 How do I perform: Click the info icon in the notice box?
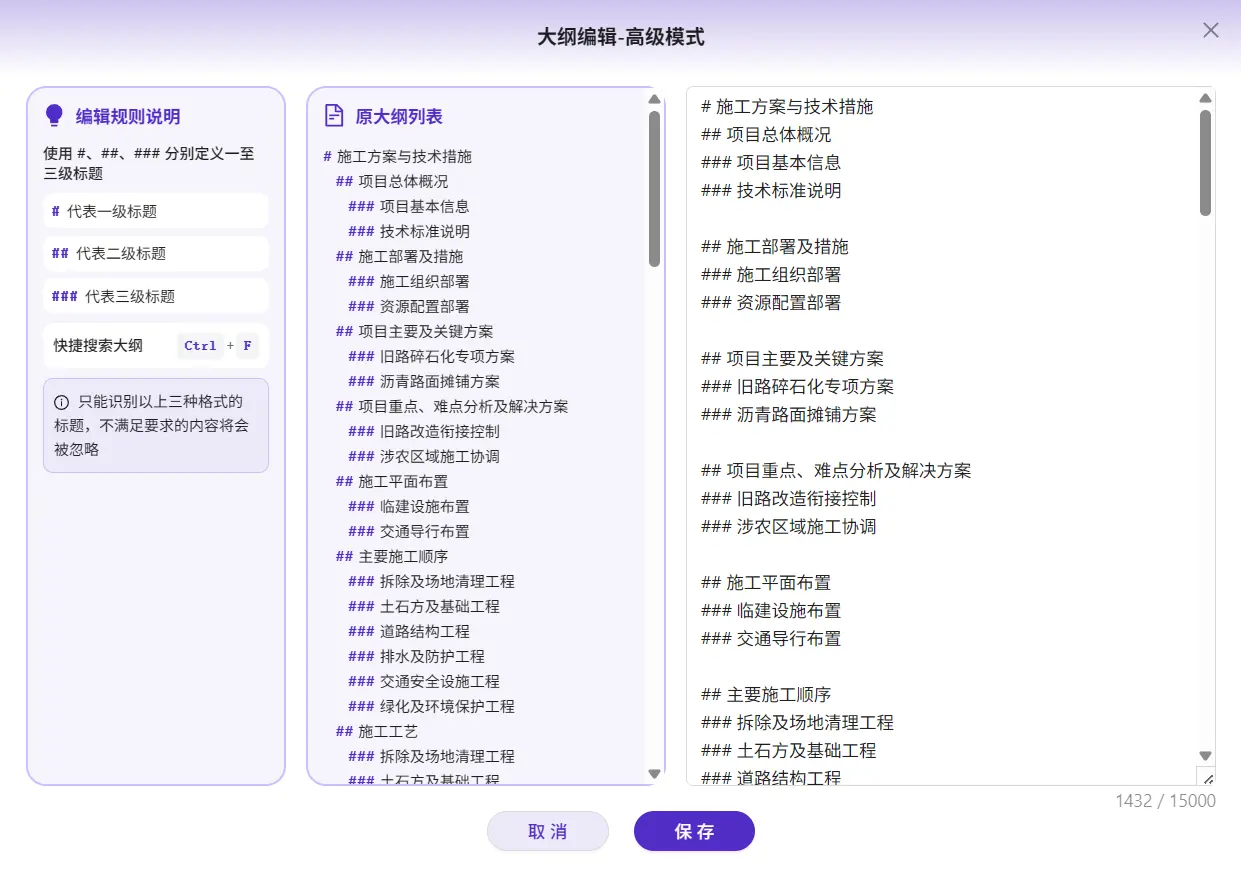(x=62, y=402)
